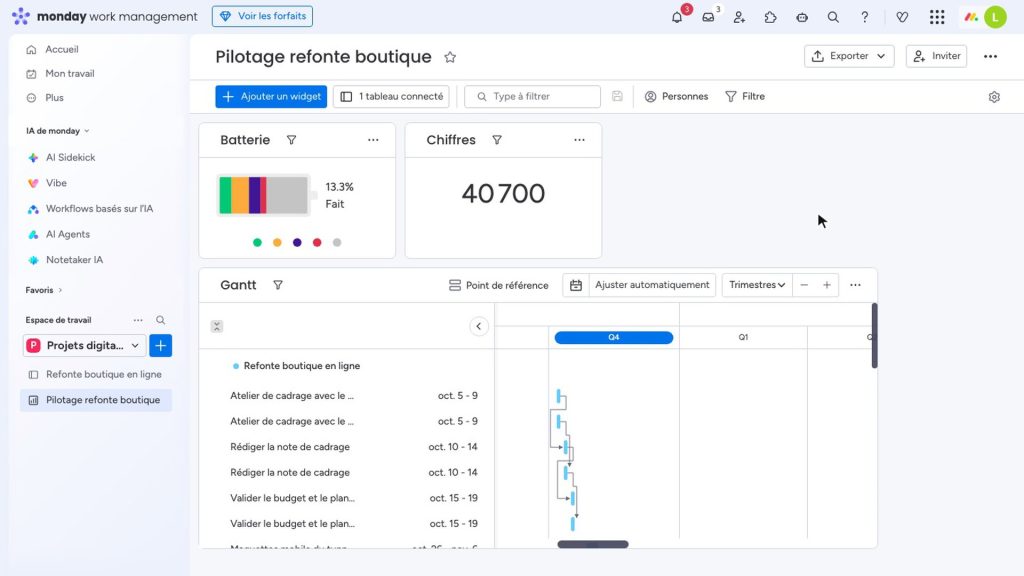Viewport: 1024px width, 576px height.
Task: Click Point de référence
Action: (498, 285)
